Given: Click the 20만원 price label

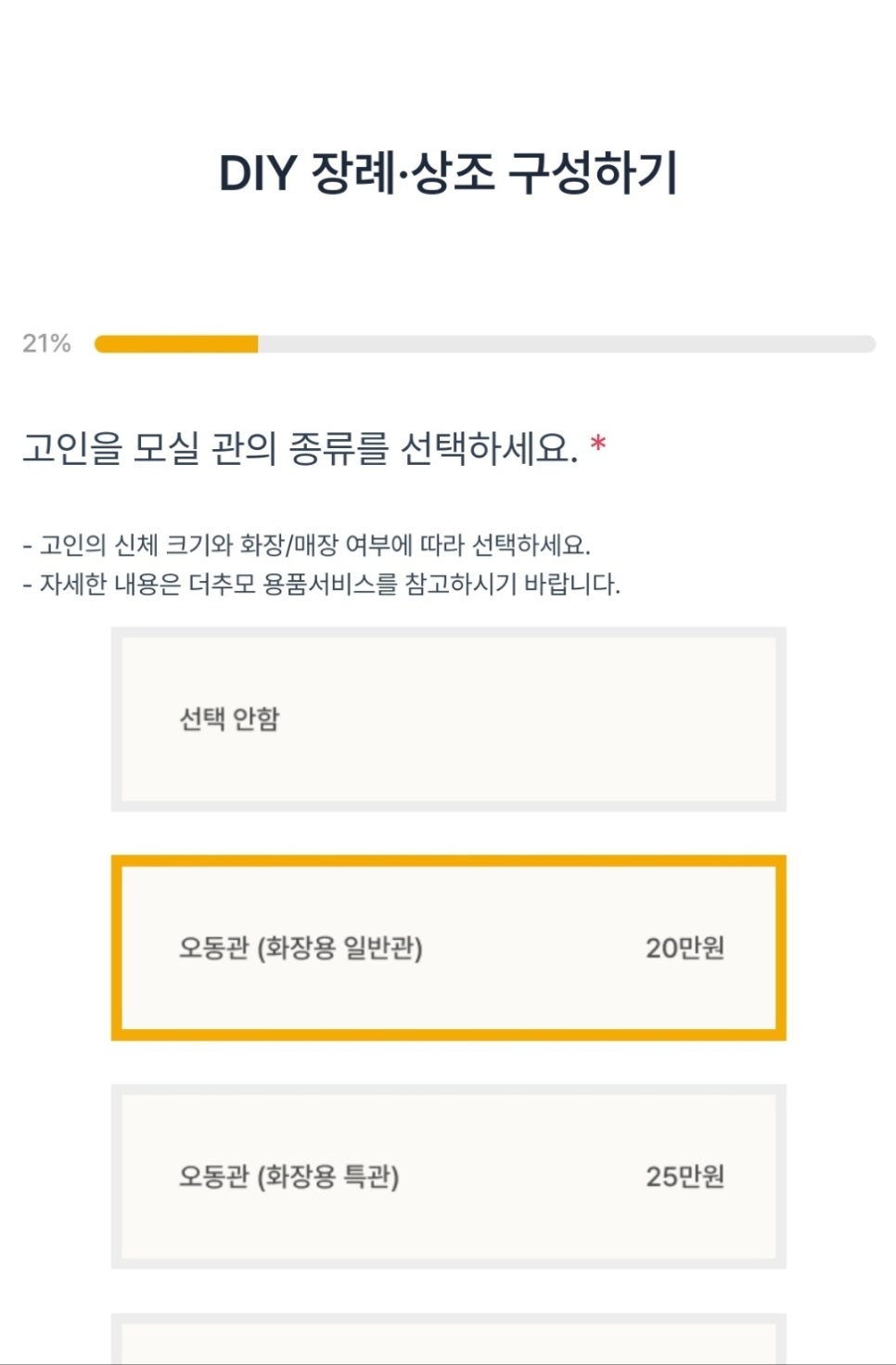Looking at the screenshot, I should pos(685,947).
